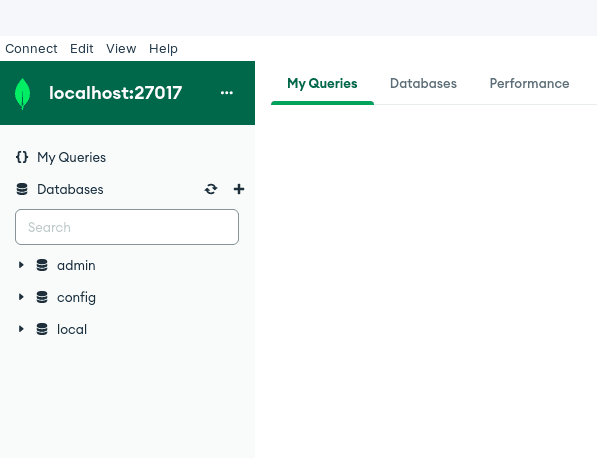Viewport: 597px width, 458px height.
Task: Refresh the databases list
Action: [211, 189]
